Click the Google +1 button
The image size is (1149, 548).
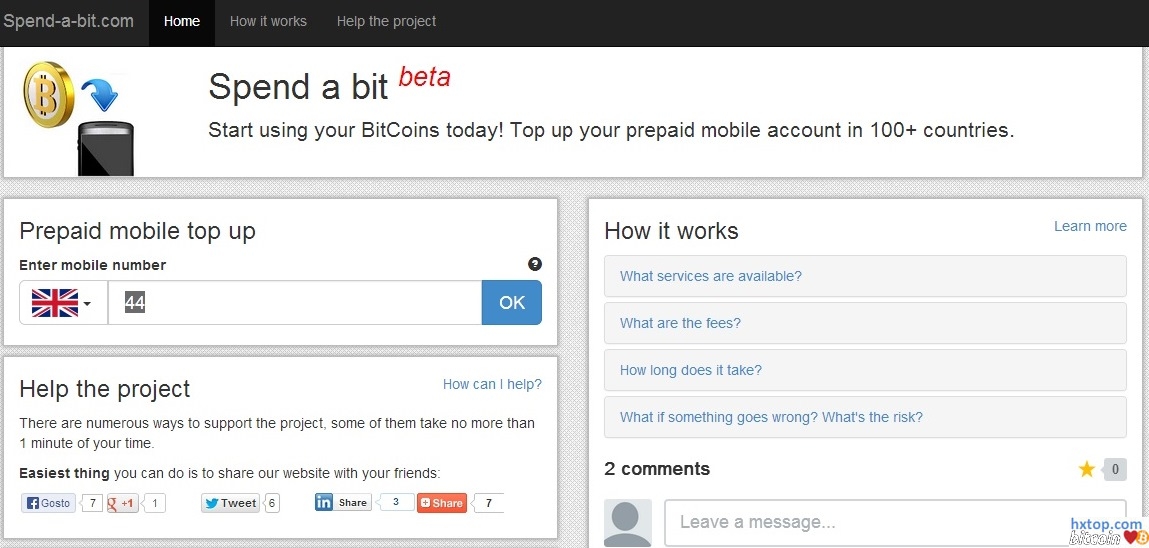pyautogui.click(x=123, y=503)
